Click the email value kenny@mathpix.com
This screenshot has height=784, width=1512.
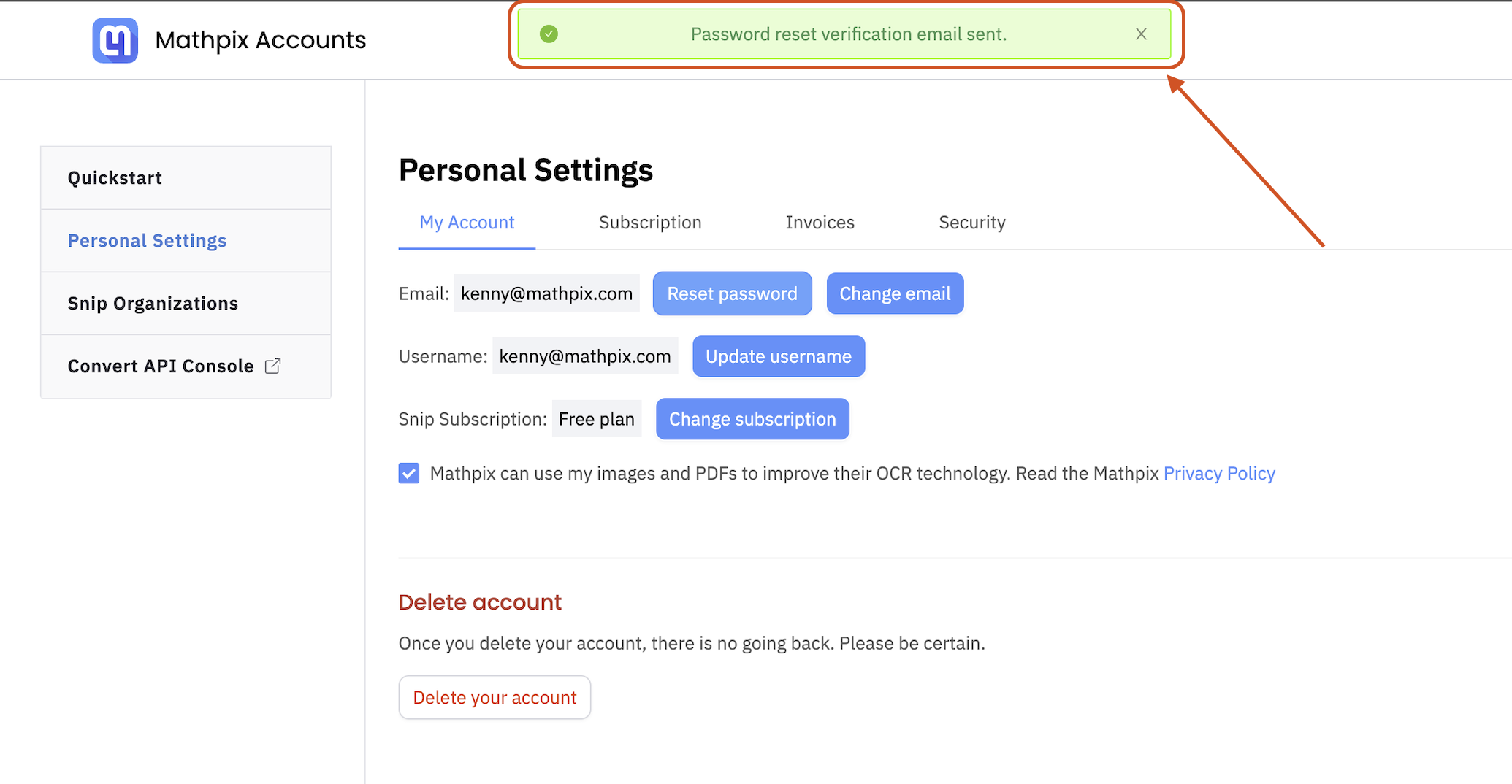point(546,293)
